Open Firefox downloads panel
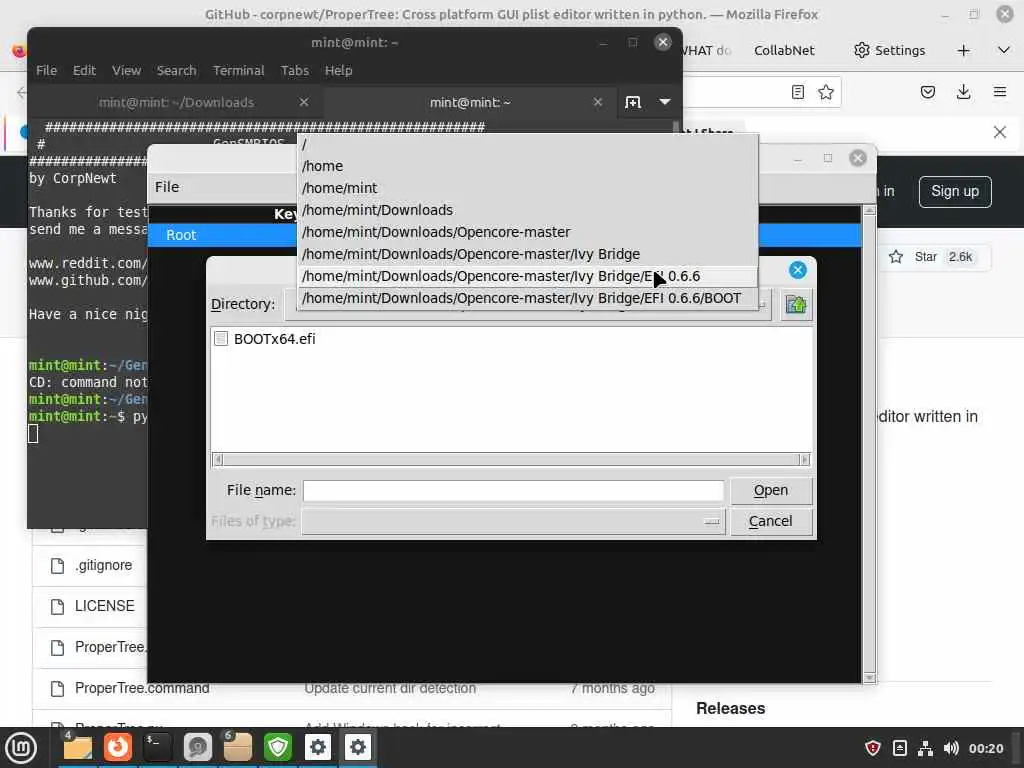 tap(963, 92)
